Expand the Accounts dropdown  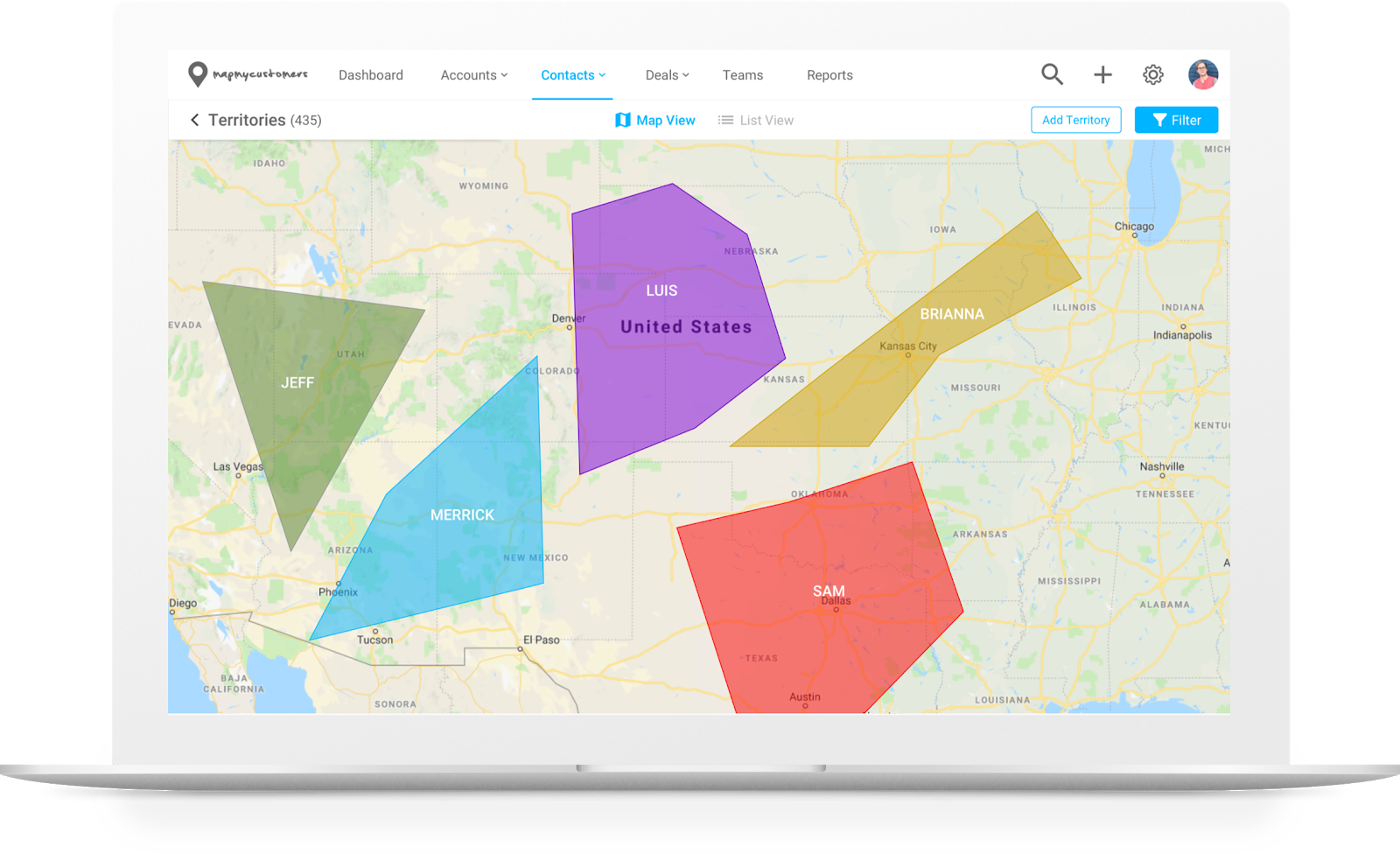pyautogui.click(x=472, y=74)
